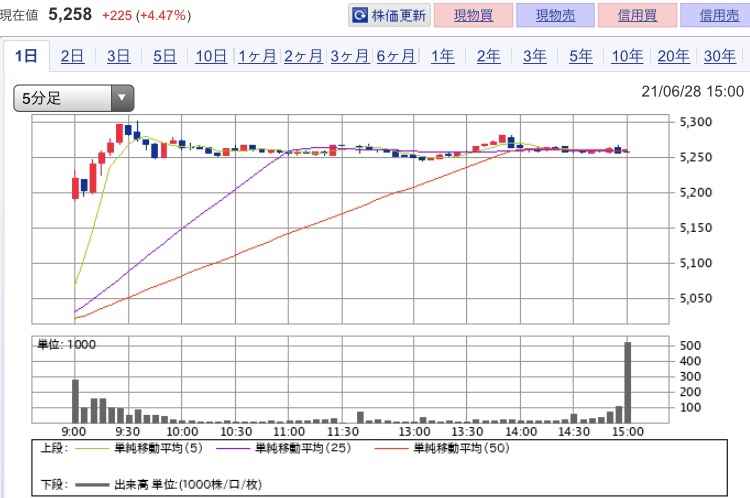Open margin sell via 信用売
Viewport: 750px width, 498px height.
click(x=717, y=15)
